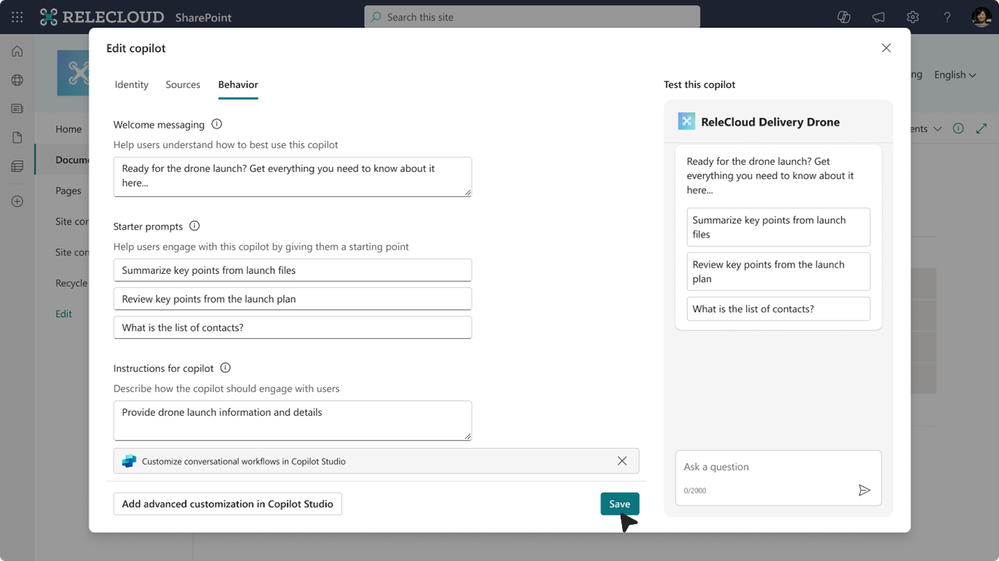Show Starter prompts info tooltip icon
The height and width of the screenshot is (561, 999).
(194, 226)
